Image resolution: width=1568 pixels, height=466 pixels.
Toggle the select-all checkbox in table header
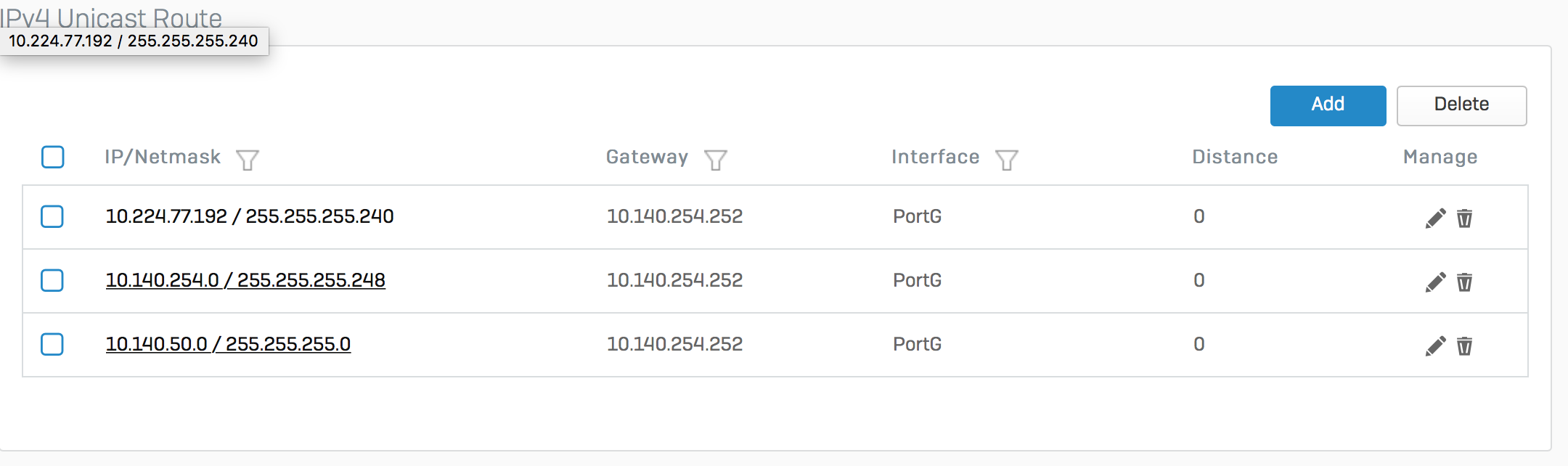53,157
